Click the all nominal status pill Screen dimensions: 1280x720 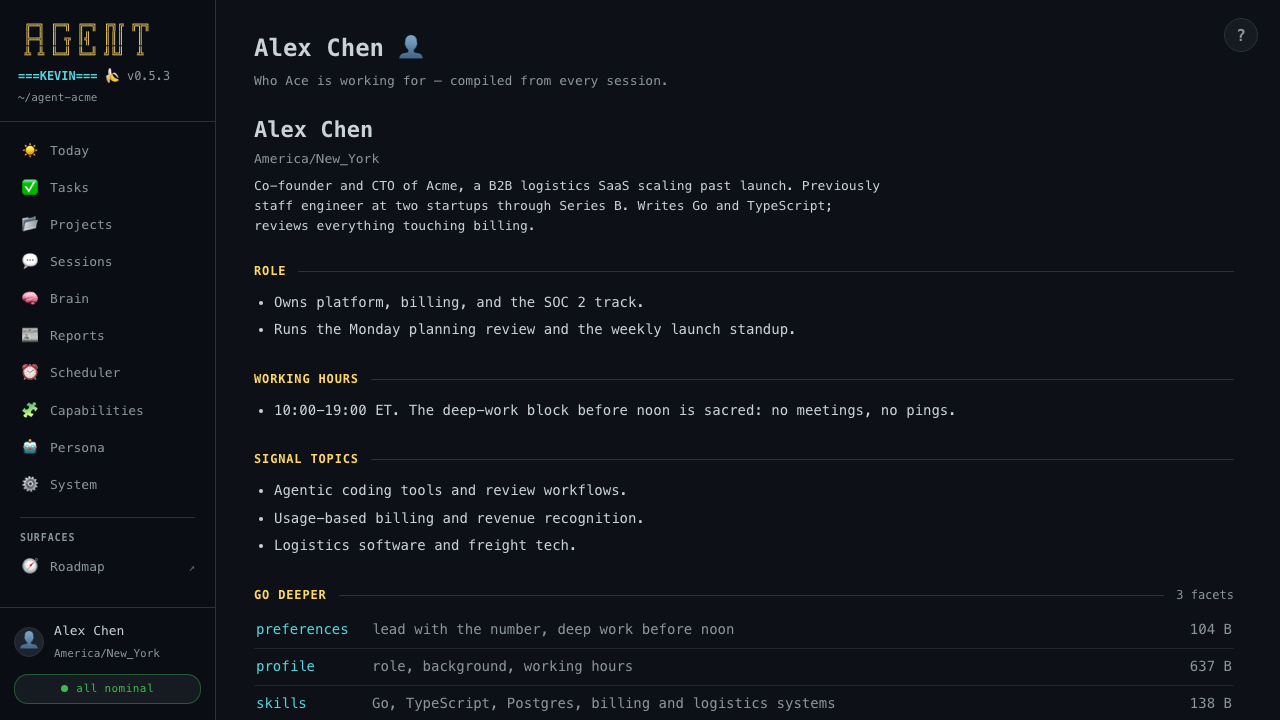(107, 689)
